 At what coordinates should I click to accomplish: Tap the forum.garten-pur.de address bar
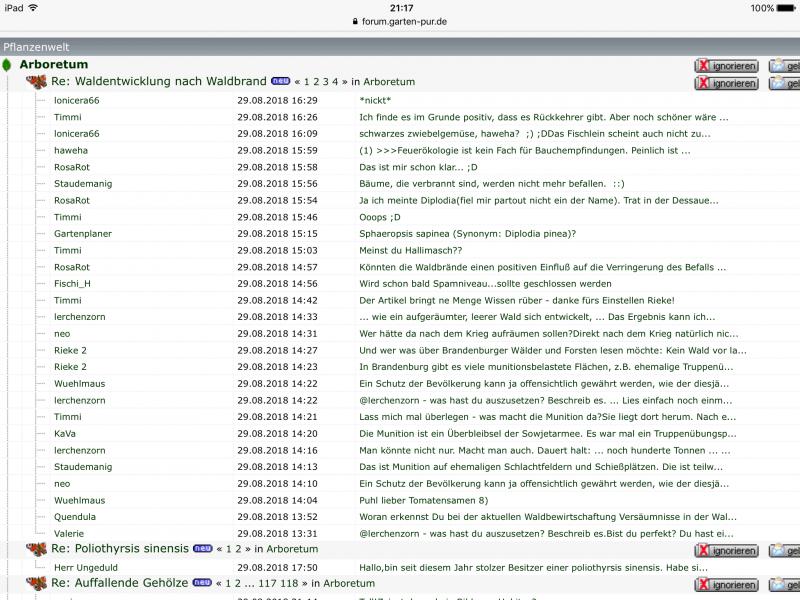coord(400,21)
